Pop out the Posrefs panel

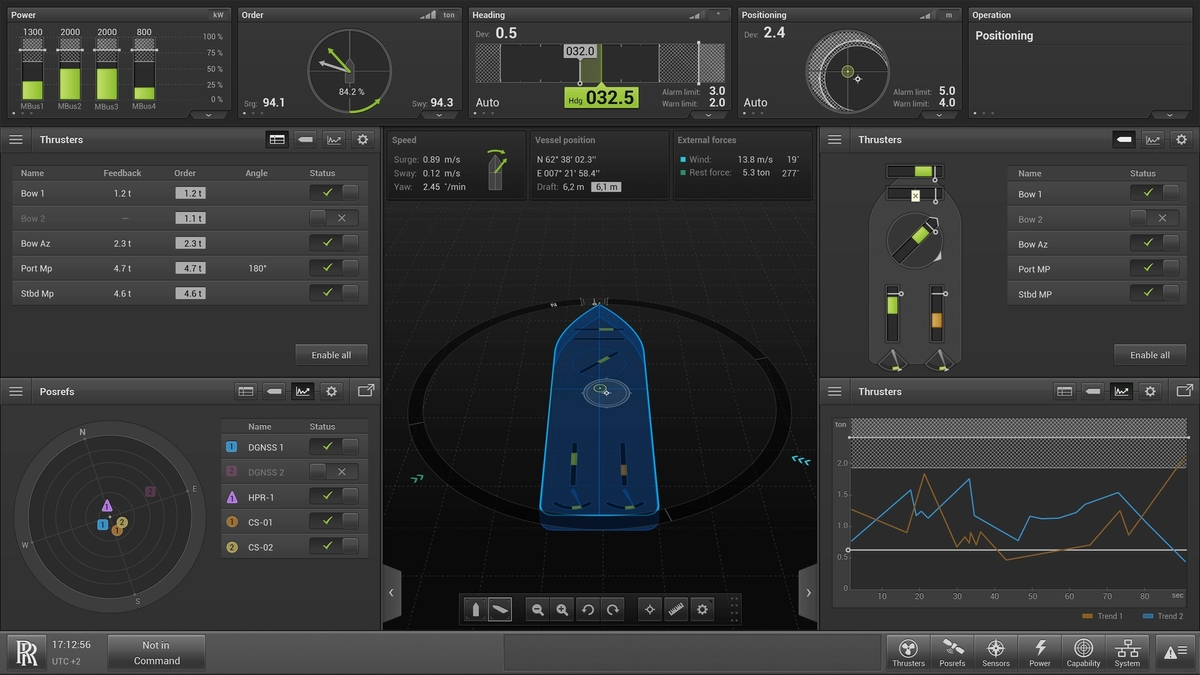pyautogui.click(x=365, y=391)
